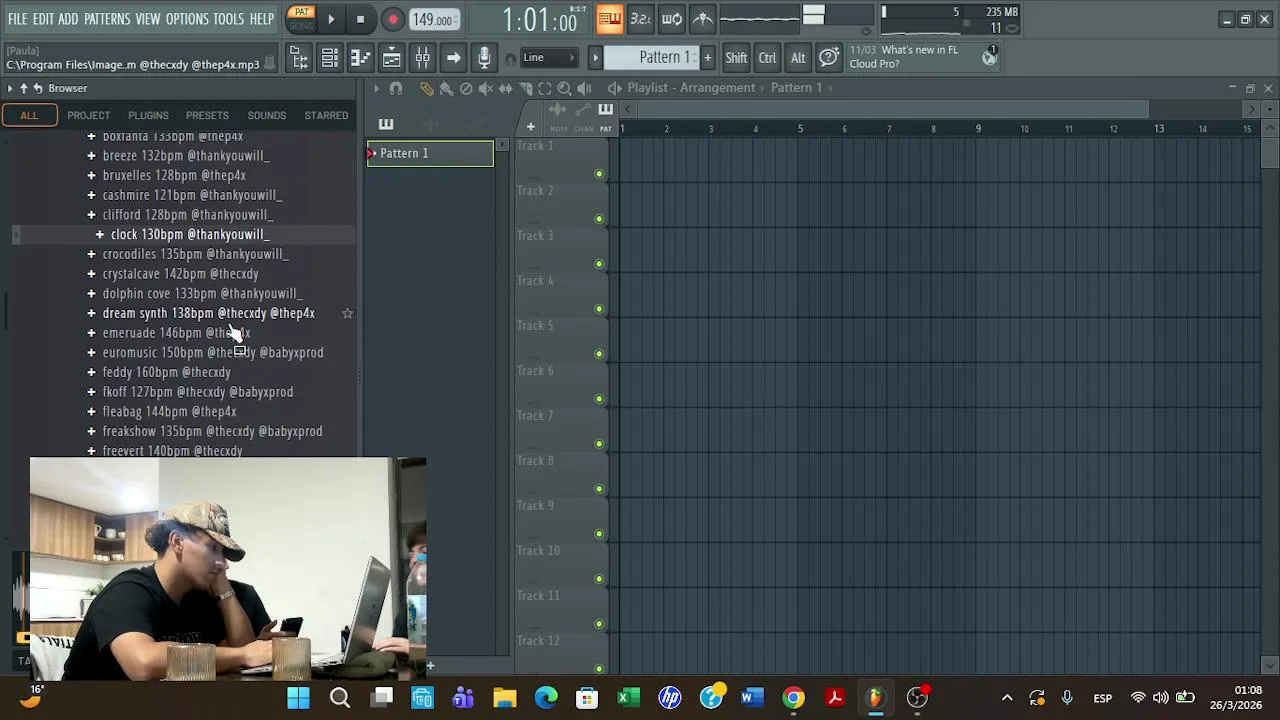Click bar 5 on the playlist timeline ruler

tap(800, 128)
